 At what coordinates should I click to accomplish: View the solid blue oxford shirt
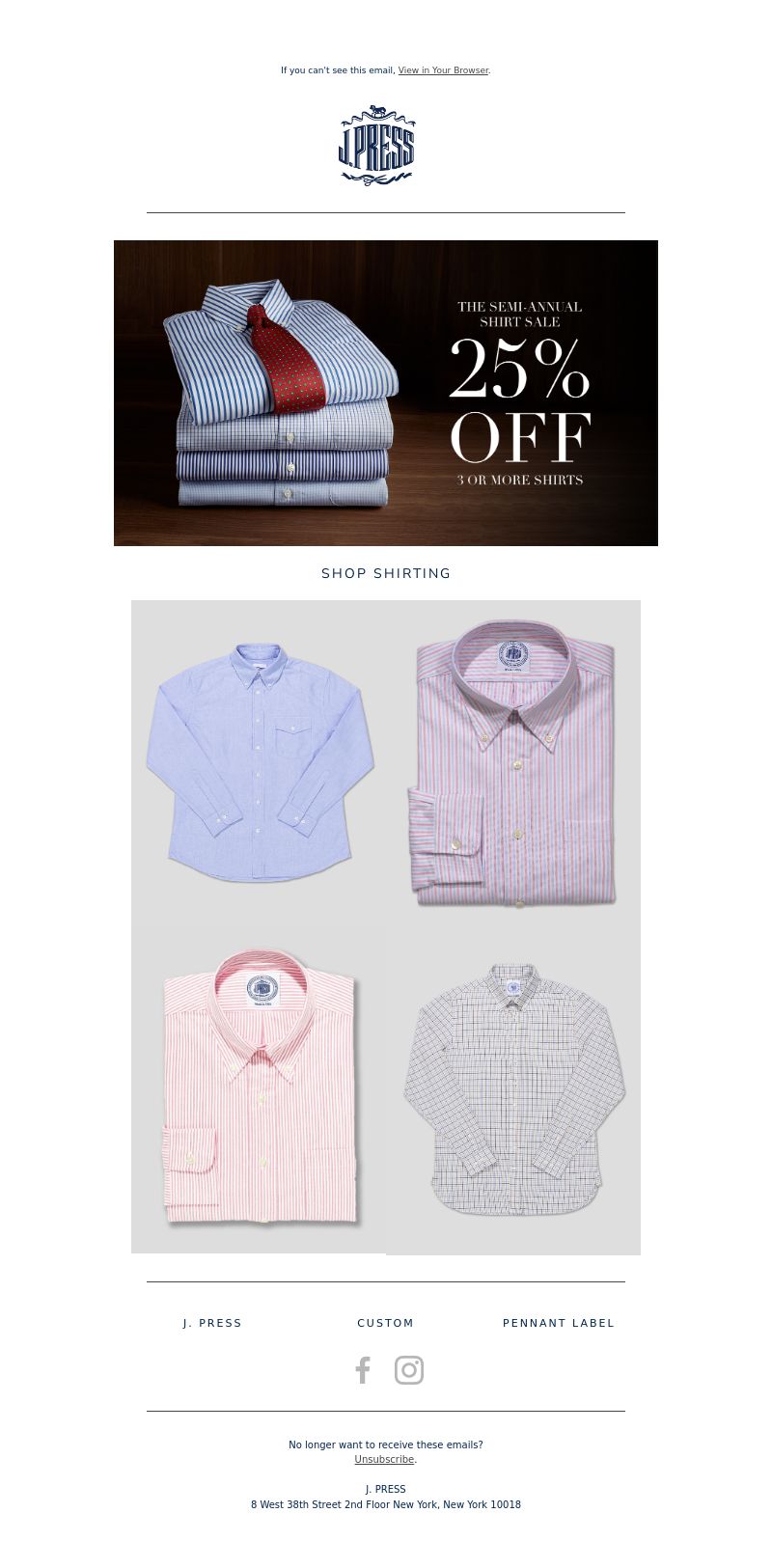pos(259,763)
